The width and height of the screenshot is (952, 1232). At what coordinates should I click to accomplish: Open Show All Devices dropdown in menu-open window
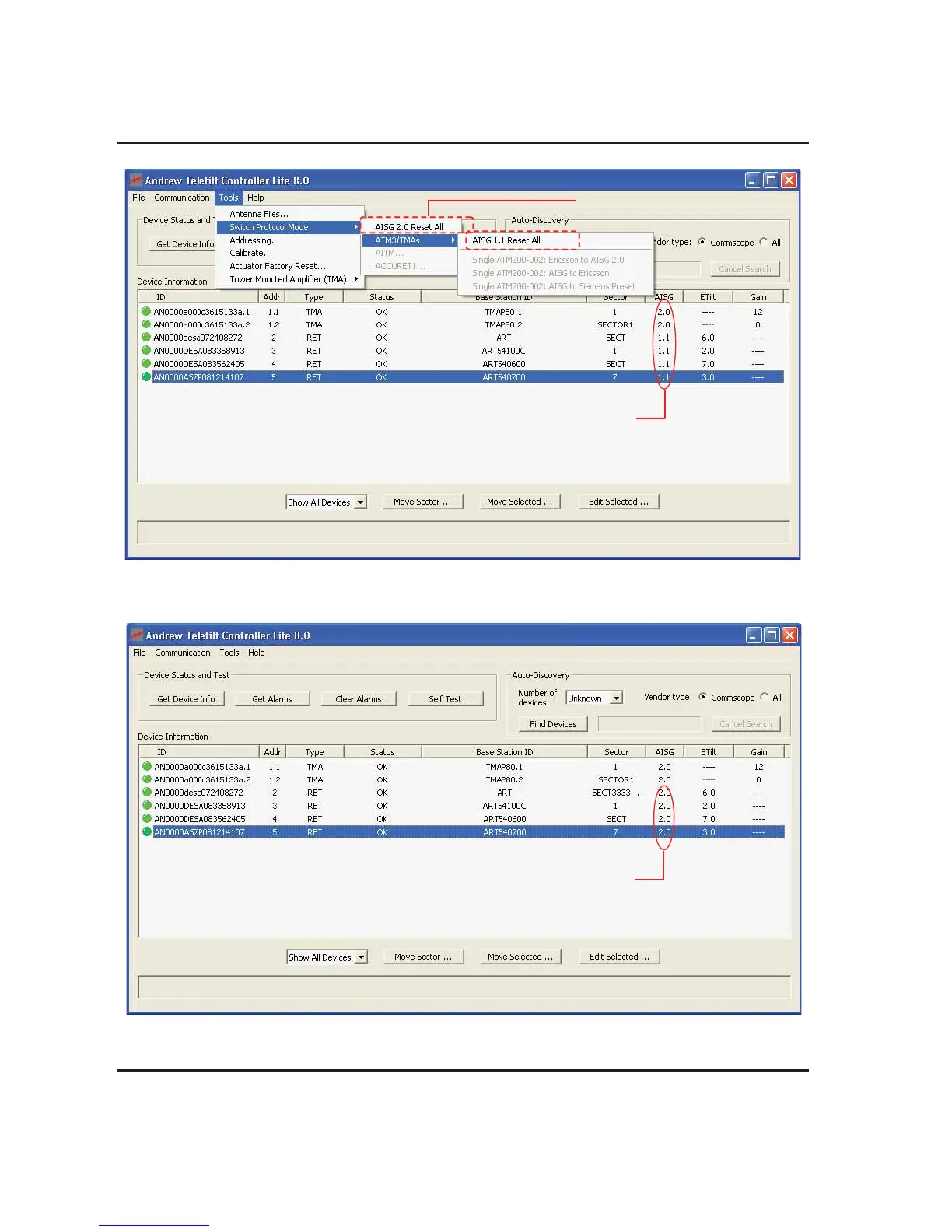[360, 502]
